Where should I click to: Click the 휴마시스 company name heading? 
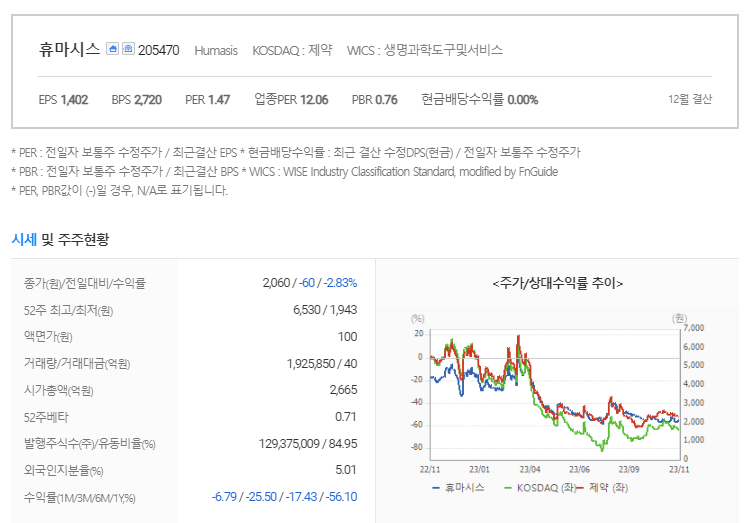click(x=69, y=49)
